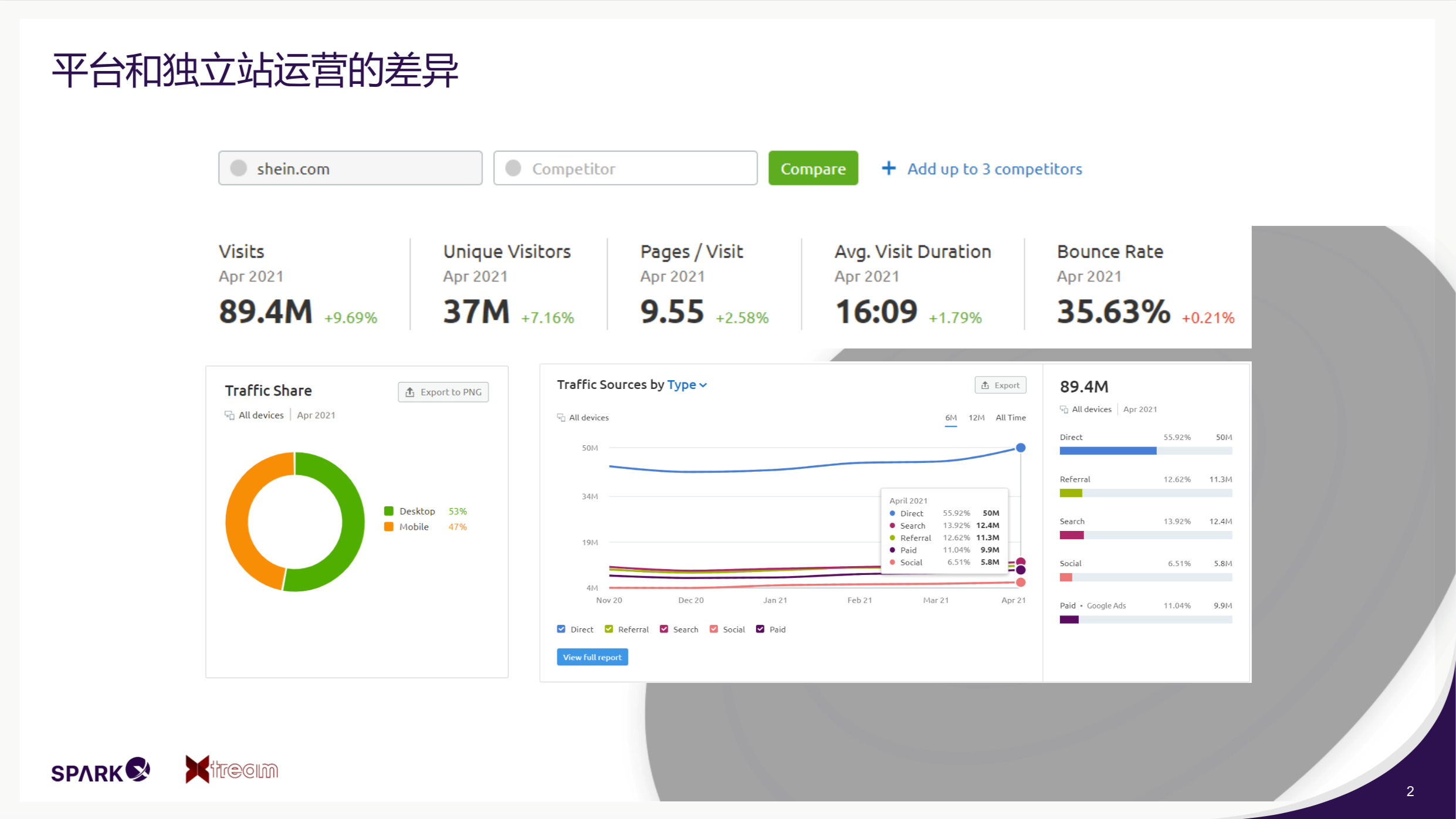Click the Spark logo at bottom left
This screenshot has width=1456, height=819.
pos(100,770)
